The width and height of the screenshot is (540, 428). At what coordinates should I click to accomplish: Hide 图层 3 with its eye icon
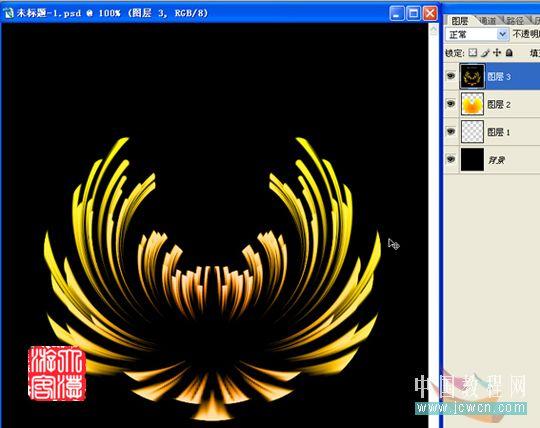(451, 76)
